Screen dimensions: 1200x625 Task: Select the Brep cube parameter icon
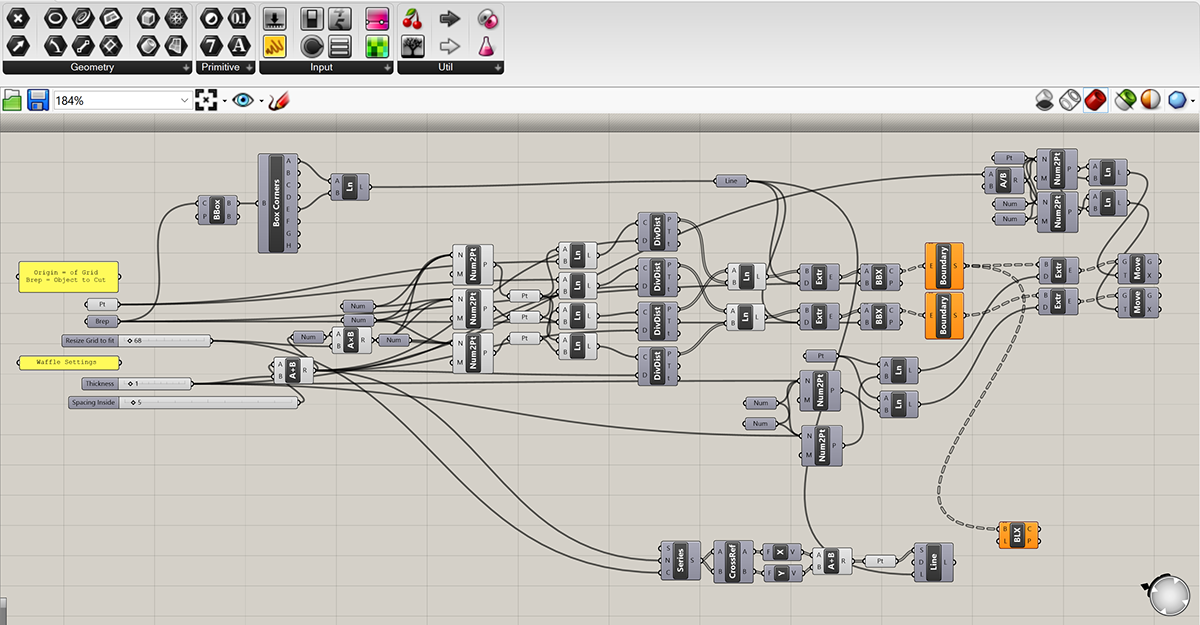point(147,18)
